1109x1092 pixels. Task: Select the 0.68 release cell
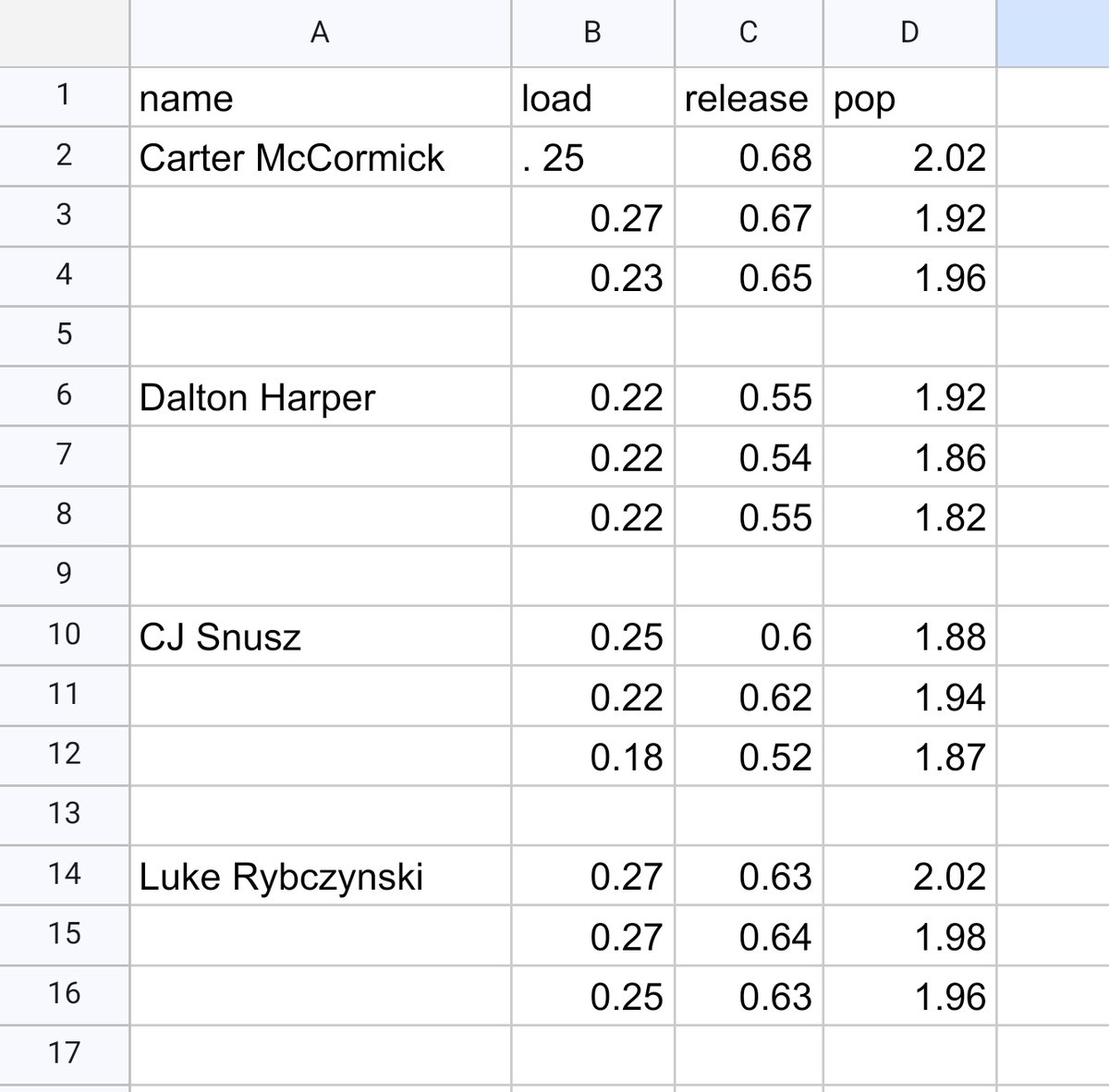point(749,157)
